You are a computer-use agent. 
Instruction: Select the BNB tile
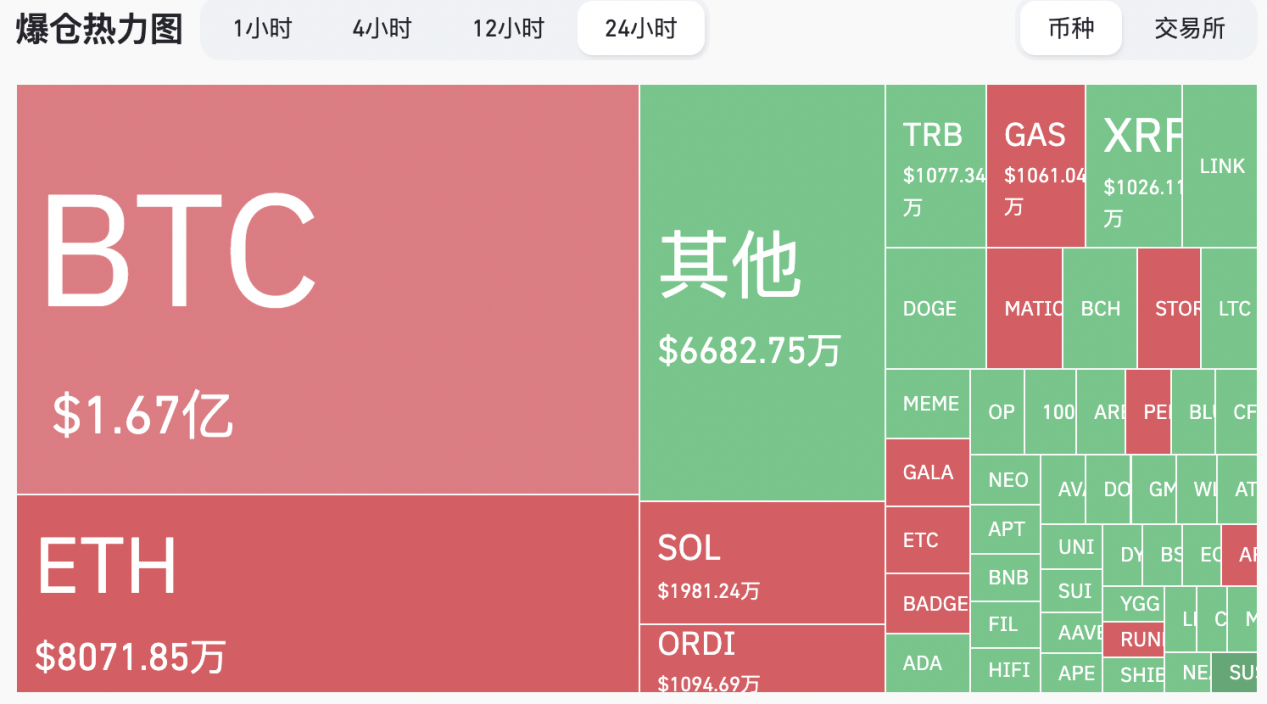tap(1005, 578)
